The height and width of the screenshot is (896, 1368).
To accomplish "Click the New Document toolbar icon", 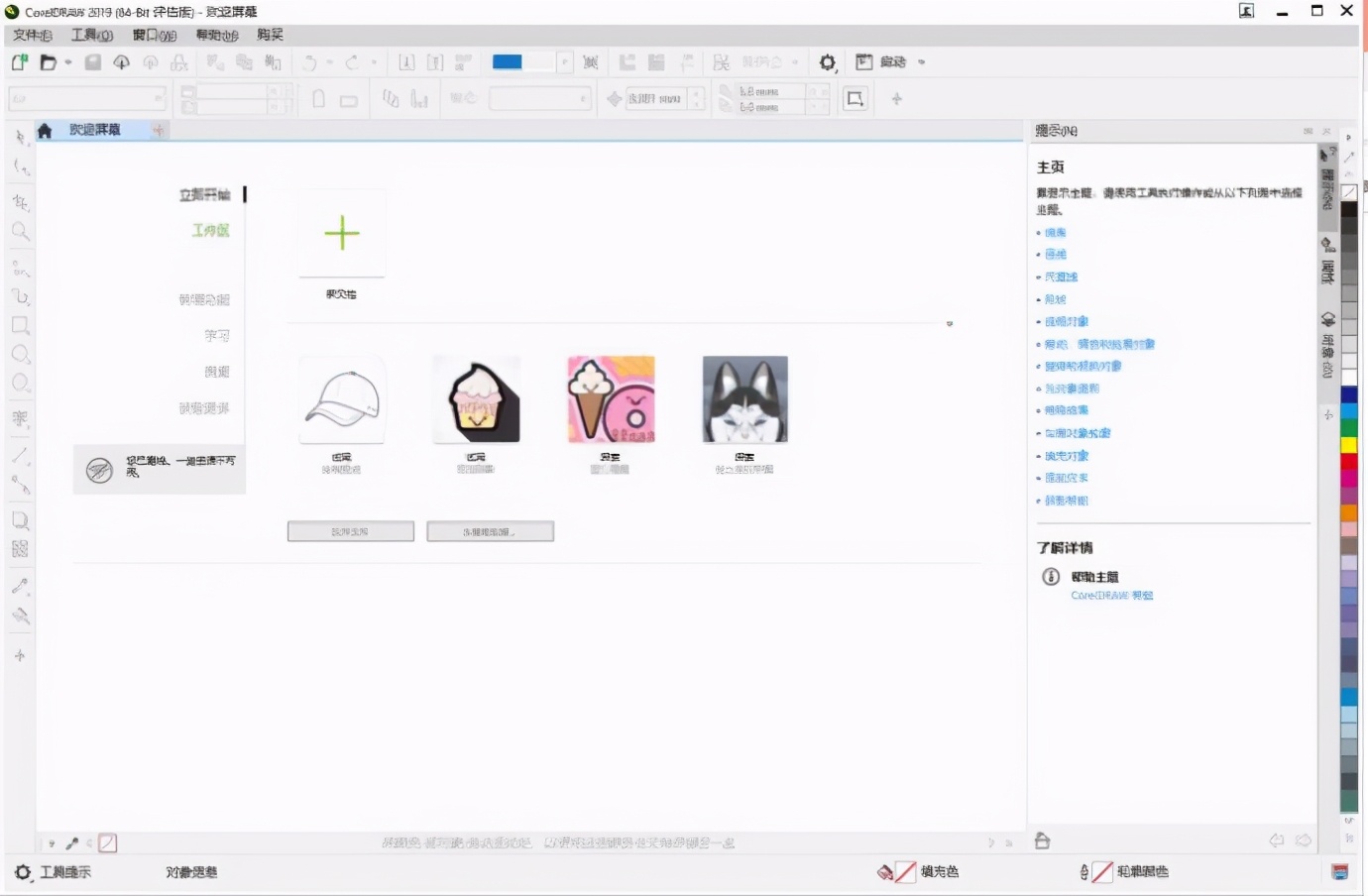I will tap(20, 62).
